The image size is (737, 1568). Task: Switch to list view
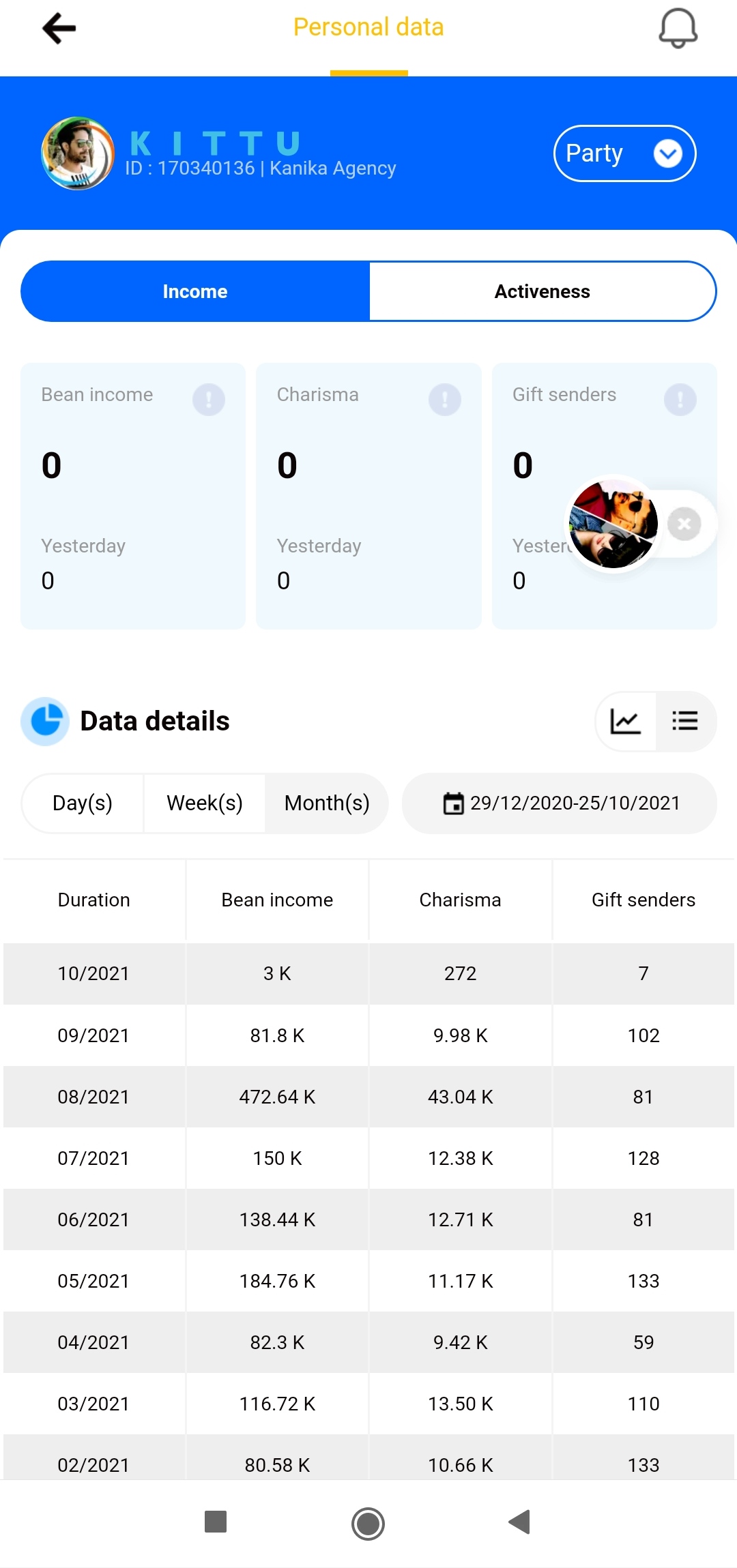(x=685, y=722)
